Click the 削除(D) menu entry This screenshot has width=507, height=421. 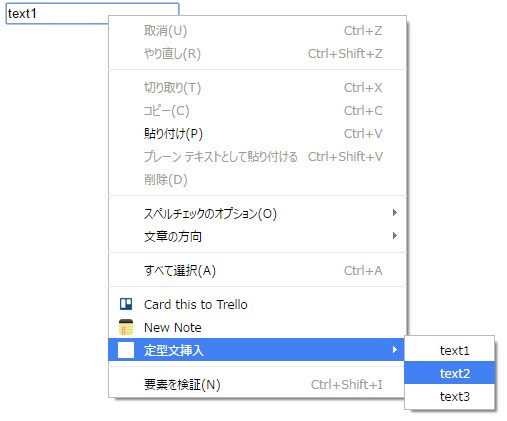point(257,179)
